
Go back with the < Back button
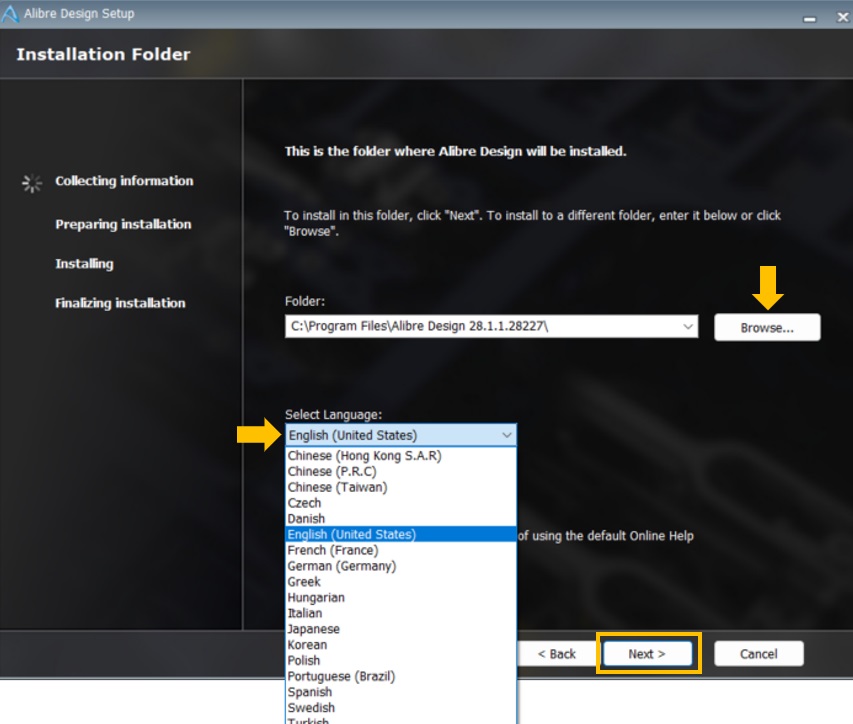(556, 653)
